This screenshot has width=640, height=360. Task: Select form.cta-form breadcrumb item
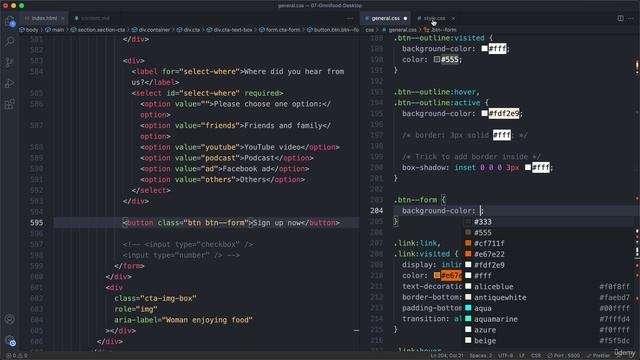coord(282,30)
